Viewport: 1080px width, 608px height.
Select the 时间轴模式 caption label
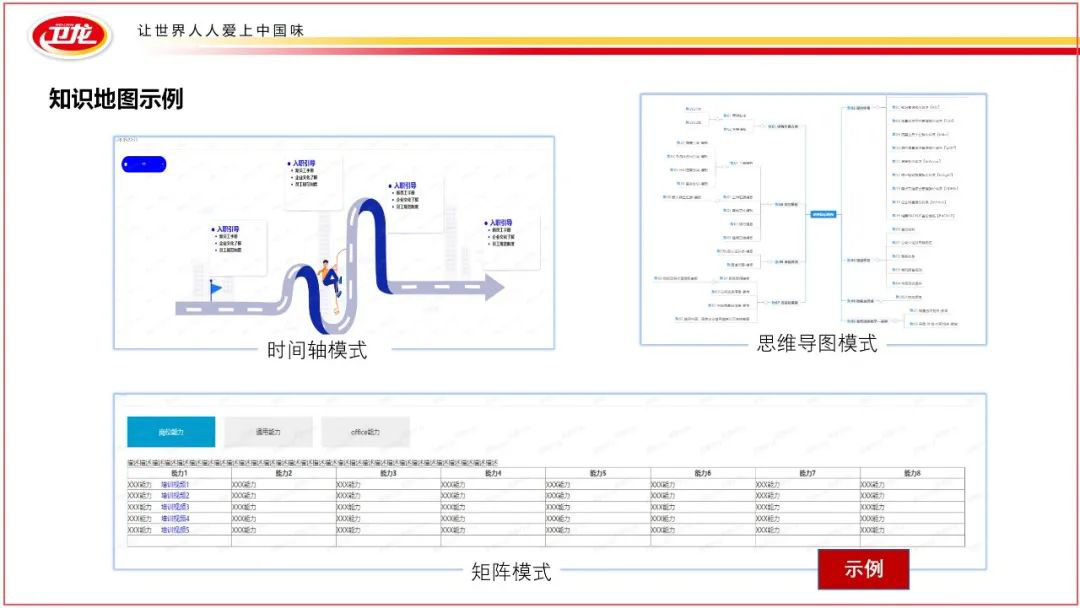317,351
